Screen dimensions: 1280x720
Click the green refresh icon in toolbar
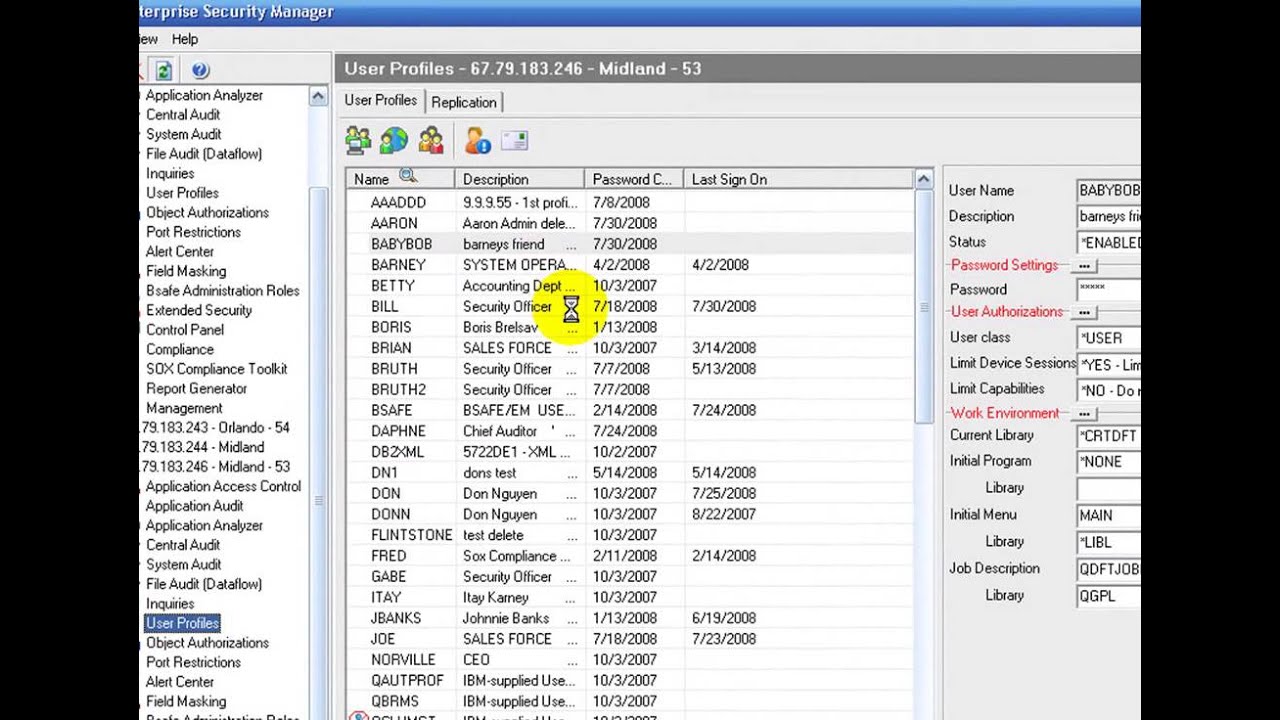click(x=164, y=69)
